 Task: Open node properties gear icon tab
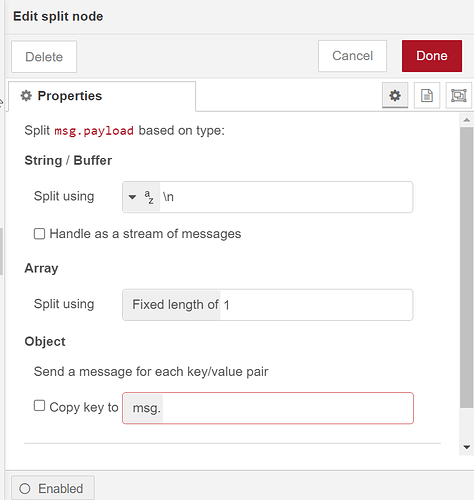pos(395,96)
